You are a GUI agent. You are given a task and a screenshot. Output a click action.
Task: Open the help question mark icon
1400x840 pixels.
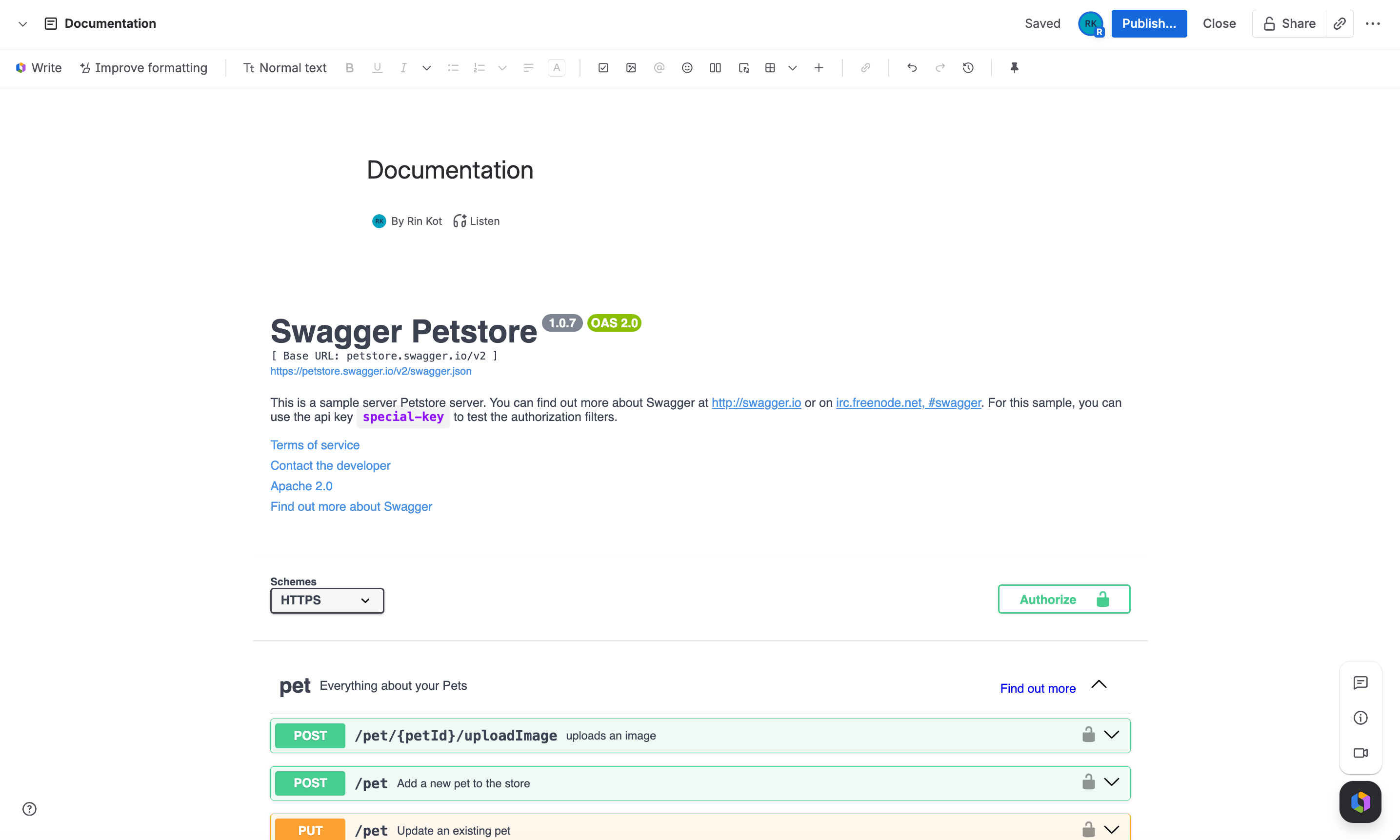click(29, 809)
